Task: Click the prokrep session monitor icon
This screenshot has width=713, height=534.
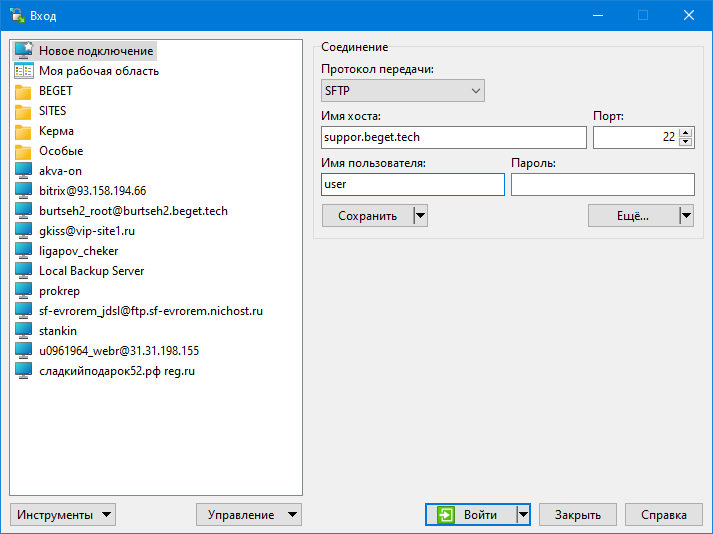Action: click(24, 291)
